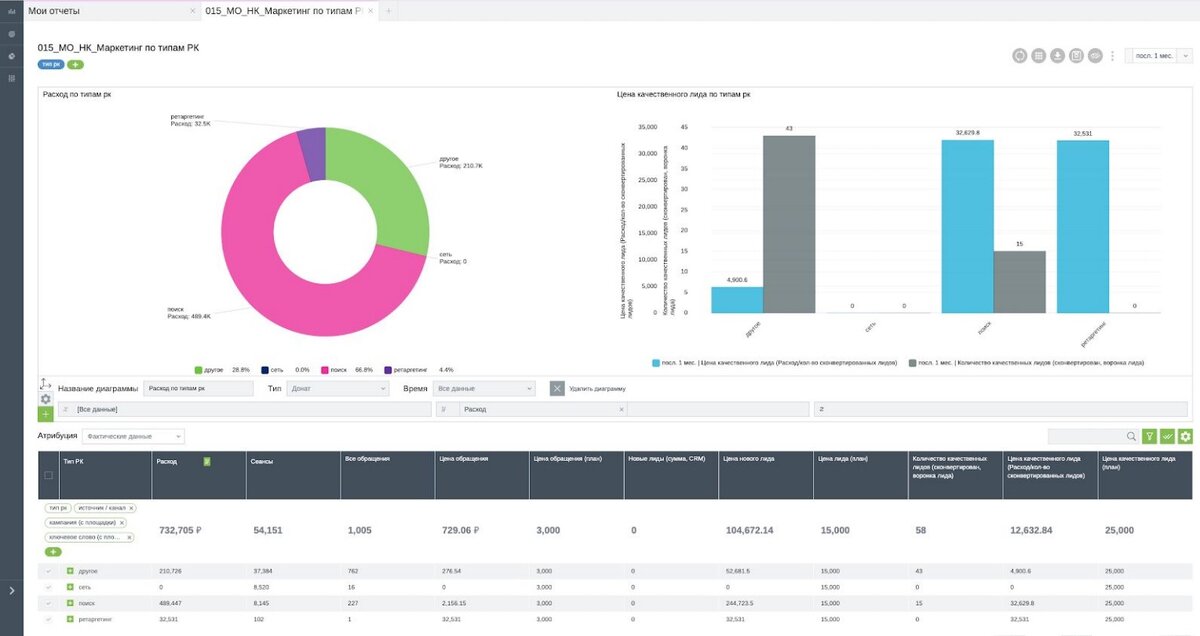Click the поиск pink legend swatch

pos(325,369)
